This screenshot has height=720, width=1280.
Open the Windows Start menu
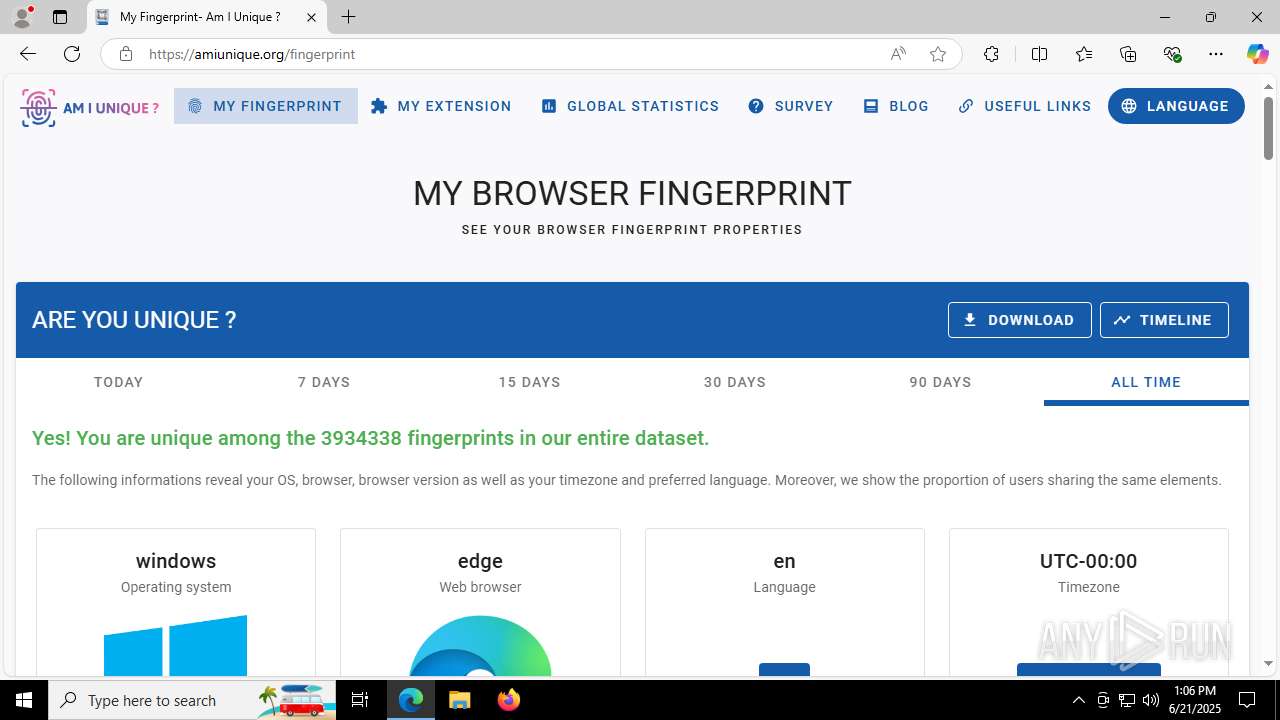pyautogui.click(x=24, y=700)
